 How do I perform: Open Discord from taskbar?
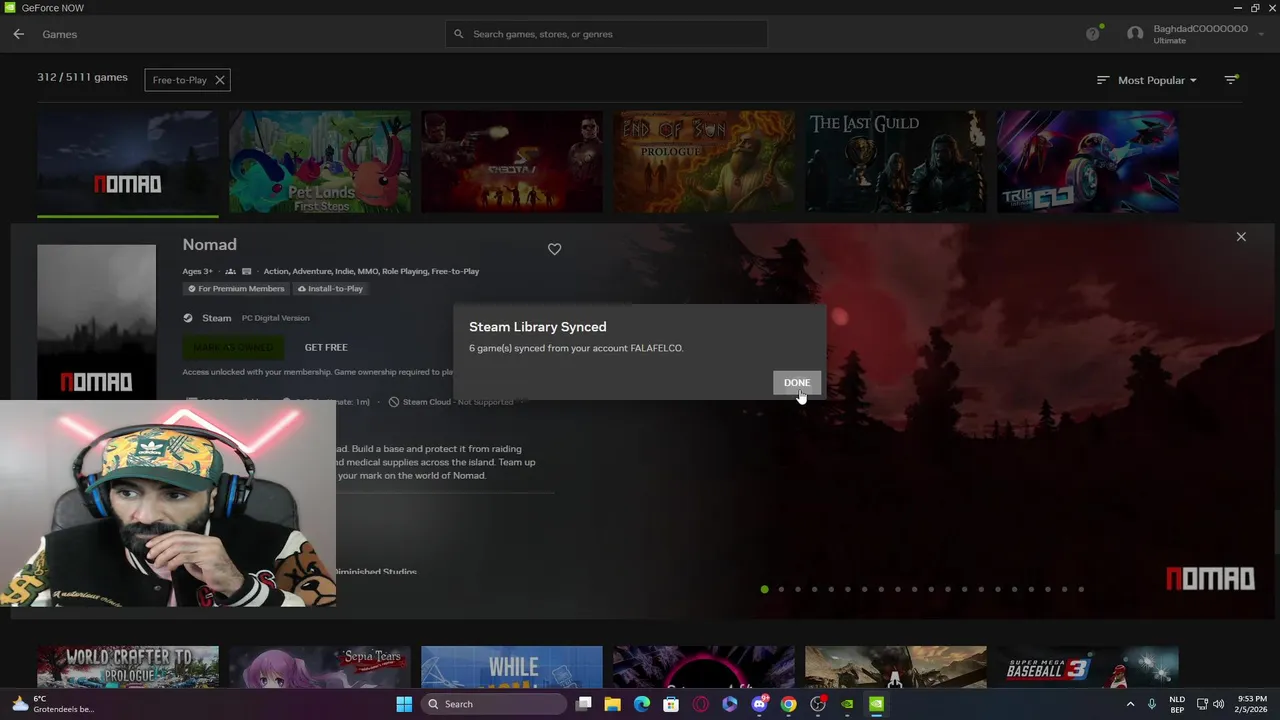[x=759, y=704]
